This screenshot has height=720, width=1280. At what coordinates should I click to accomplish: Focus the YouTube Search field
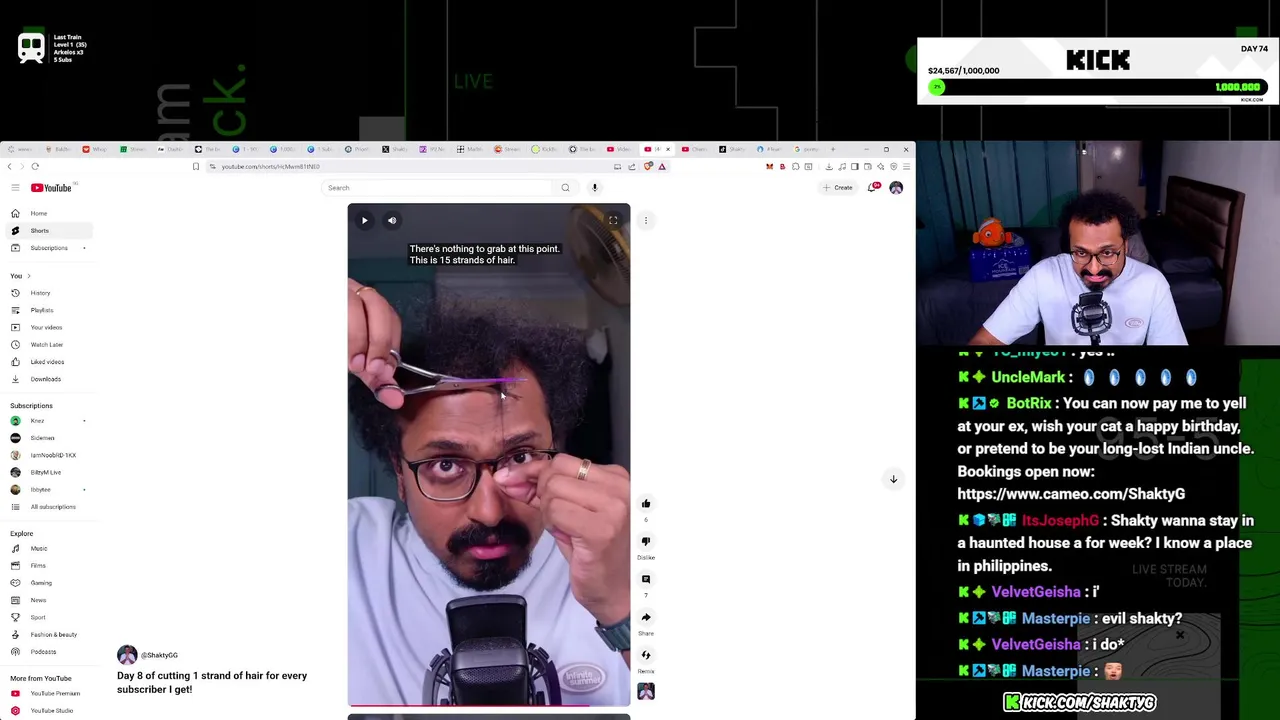pos(438,188)
